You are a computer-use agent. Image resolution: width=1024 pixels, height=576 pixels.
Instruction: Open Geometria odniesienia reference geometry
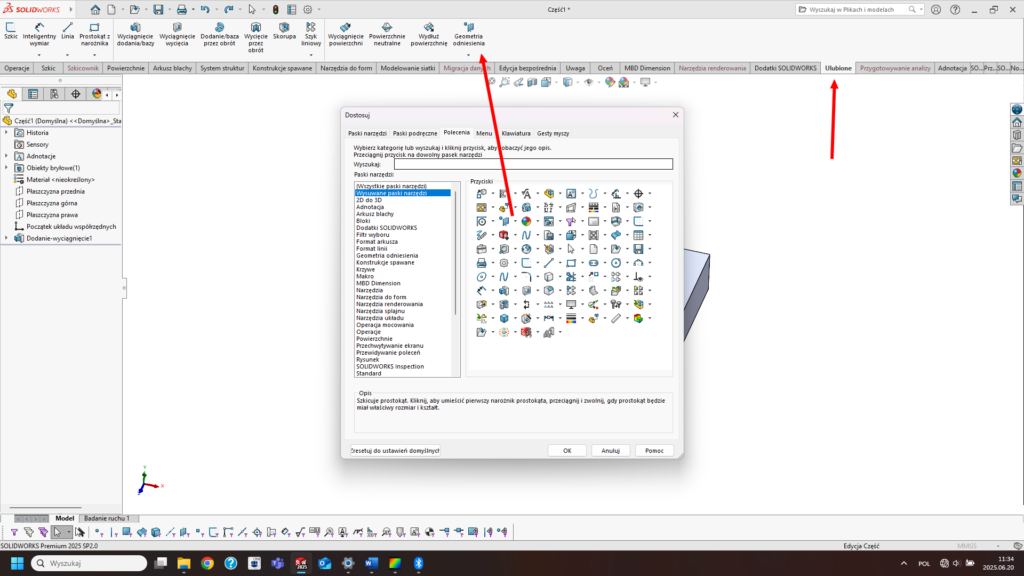coord(468,34)
